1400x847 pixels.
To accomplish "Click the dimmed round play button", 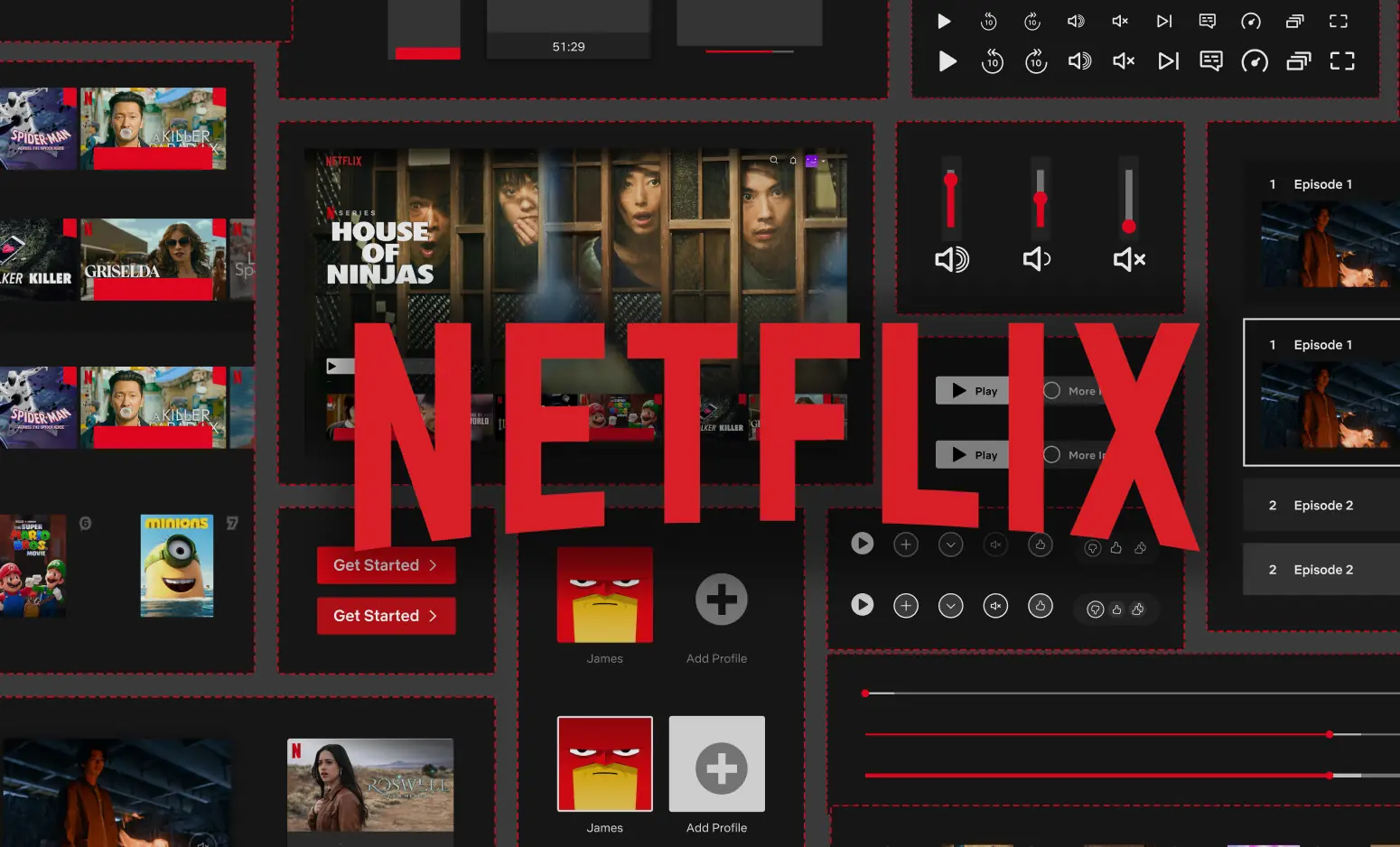I will click(x=863, y=544).
